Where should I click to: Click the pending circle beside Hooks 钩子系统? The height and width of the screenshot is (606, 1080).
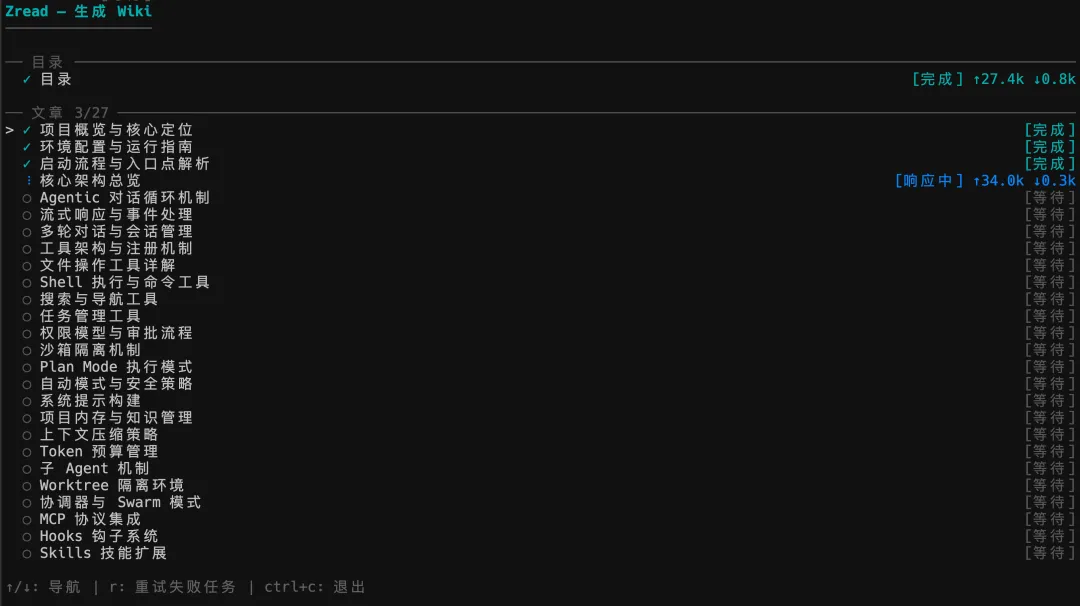coord(27,537)
